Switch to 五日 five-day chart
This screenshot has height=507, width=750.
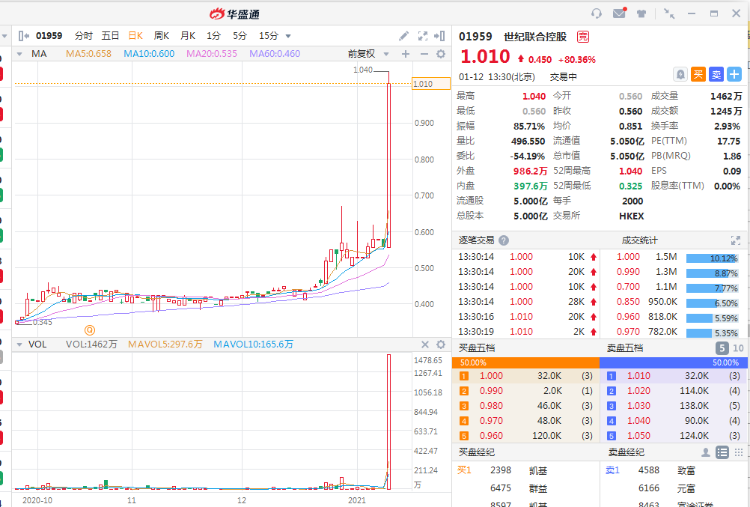110,35
